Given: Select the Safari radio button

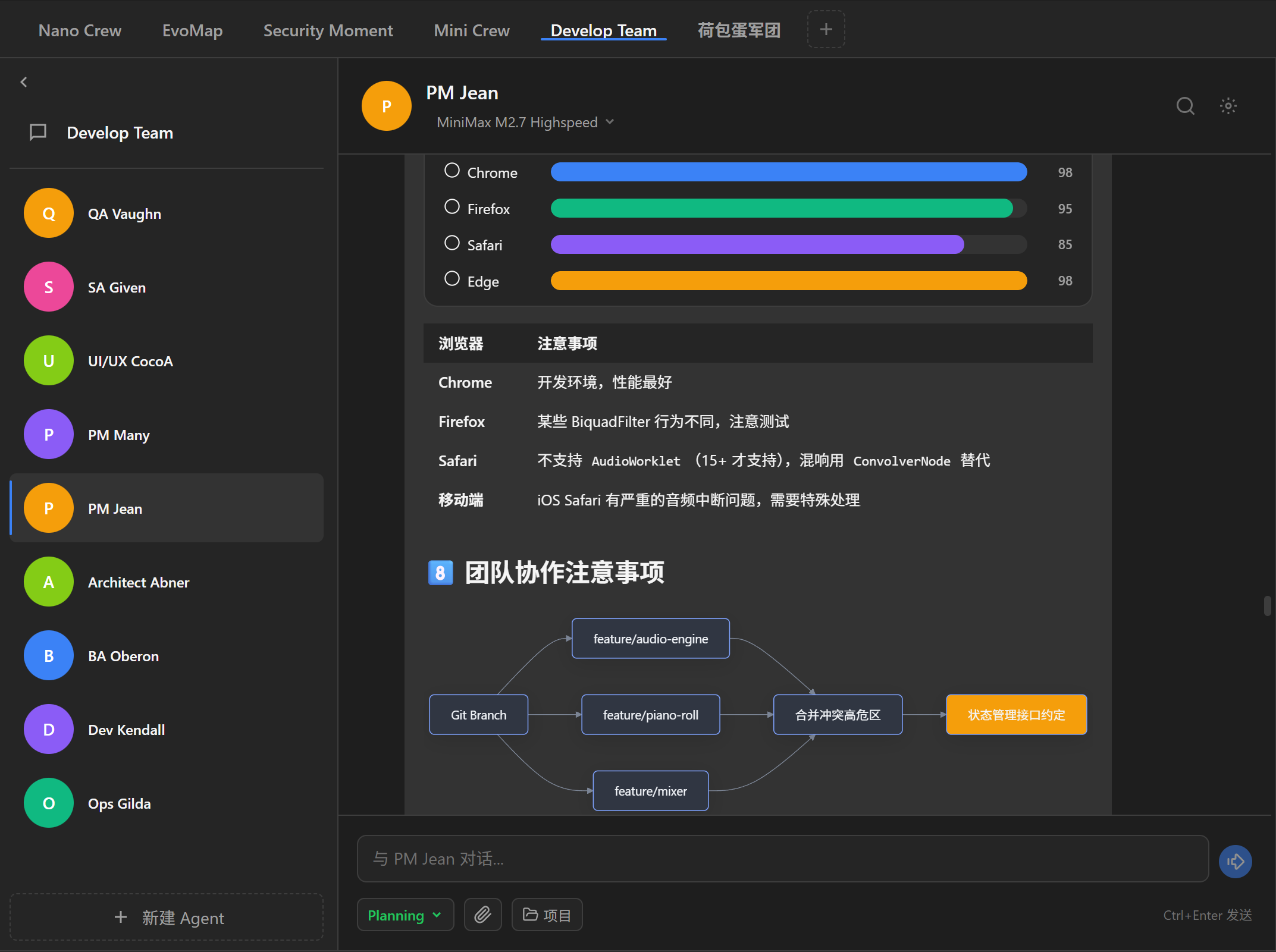Looking at the screenshot, I should pyautogui.click(x=452, y=243).
